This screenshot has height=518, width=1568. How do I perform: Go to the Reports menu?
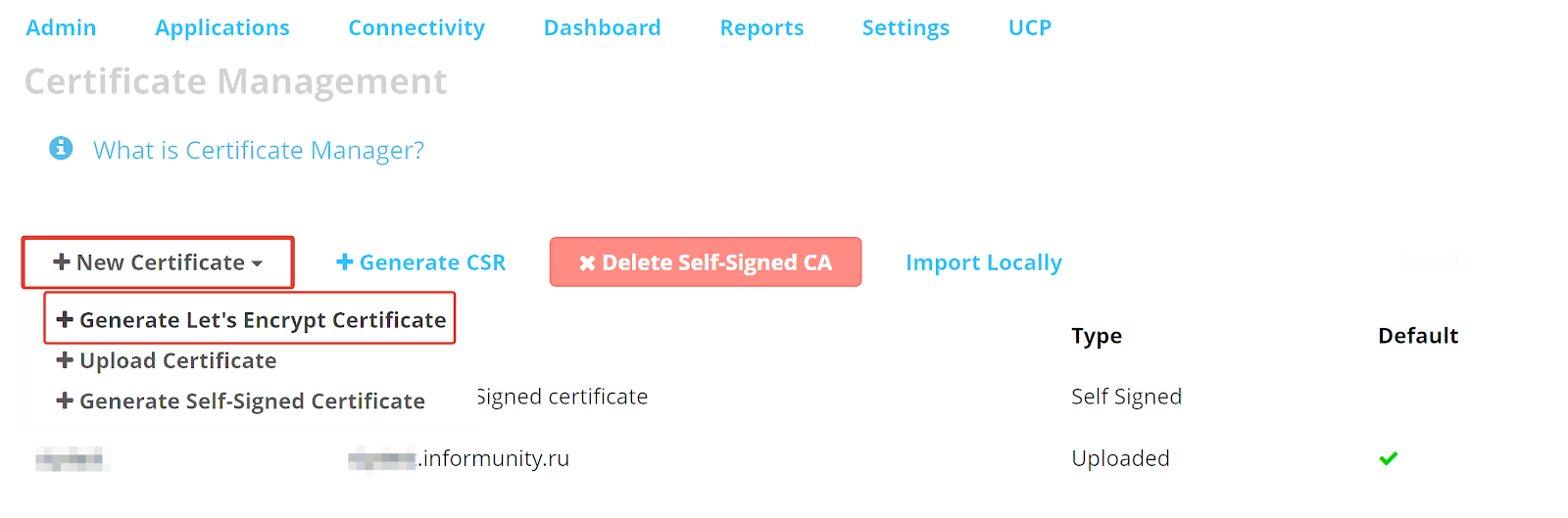[x=761, y=27]
